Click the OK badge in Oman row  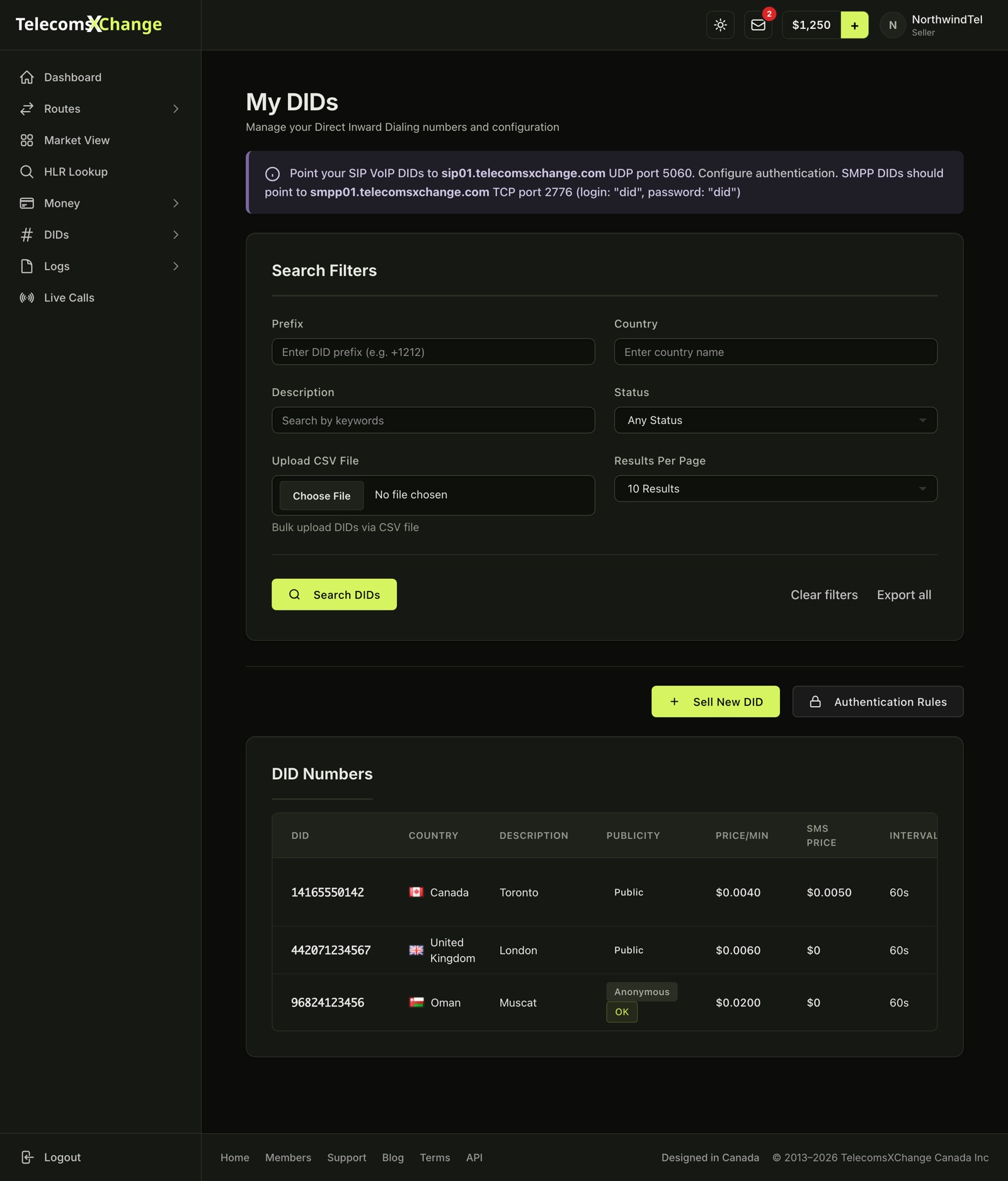pyautogui.click(x=622, y=1012)
